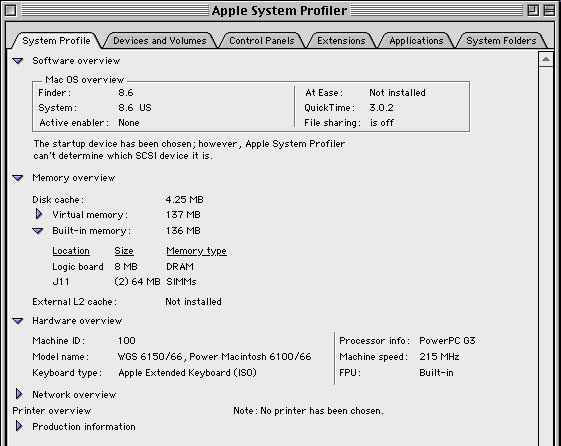Click the window zoom box icon
The height and width of the screenshot is (446, 561).
click(533, 10)
